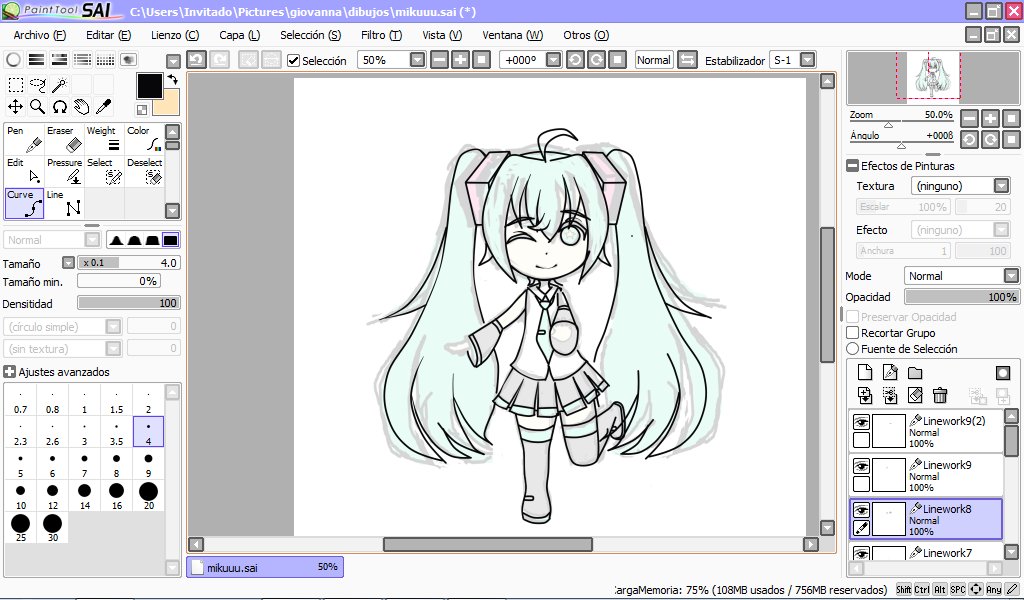
Task: Enable Fuente de Selección option
Action: pos(852,349)
